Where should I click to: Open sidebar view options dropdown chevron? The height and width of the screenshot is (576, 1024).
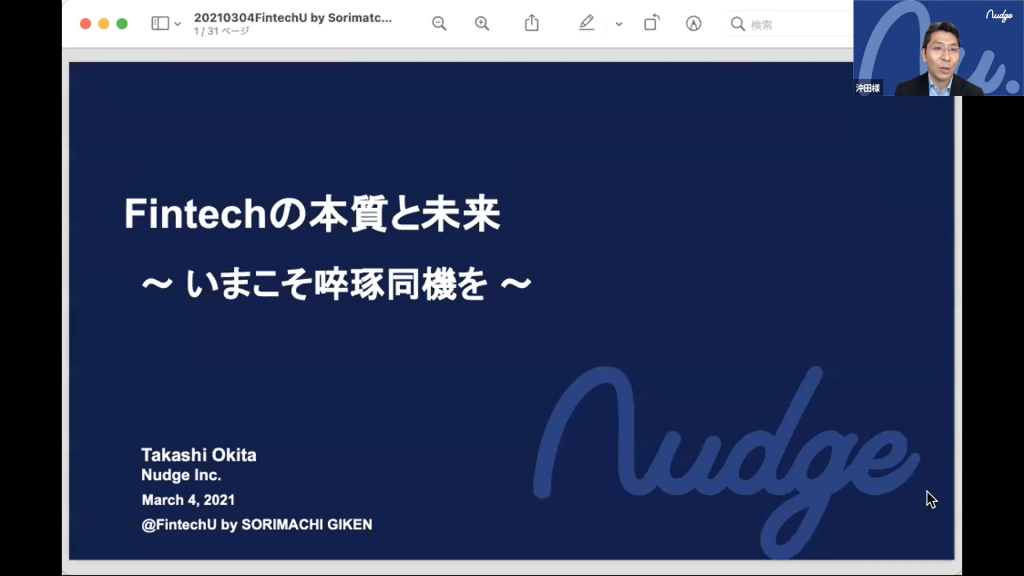(178, 24)
